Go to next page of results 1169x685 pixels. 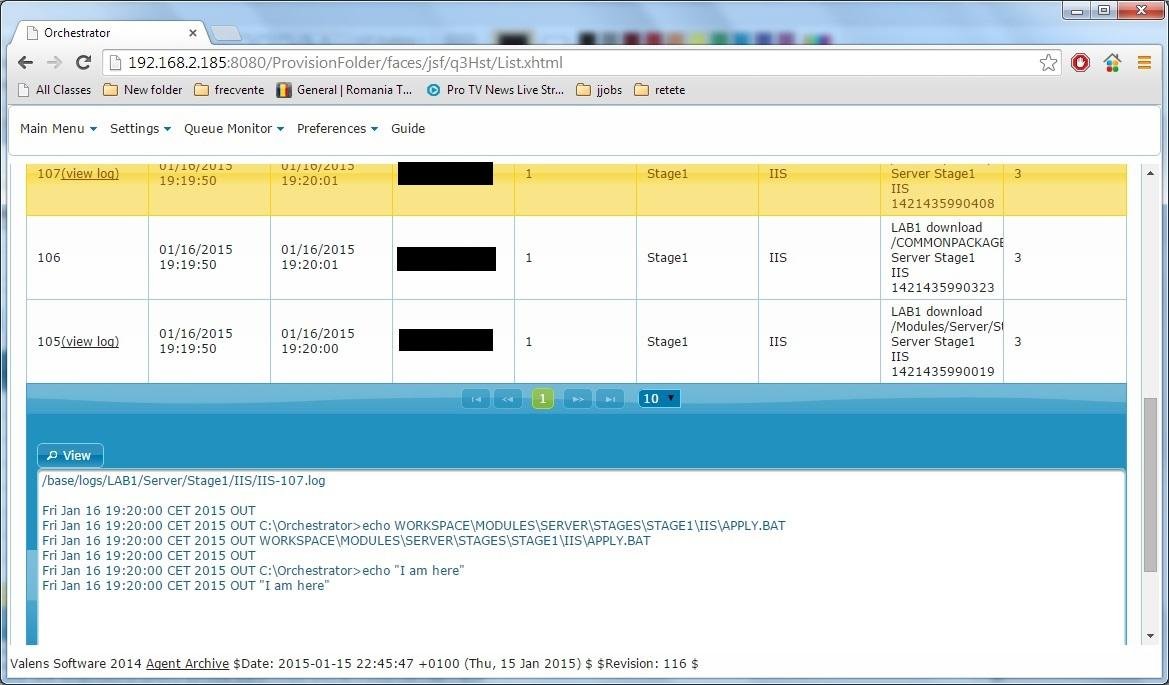(x=577, y=398)
